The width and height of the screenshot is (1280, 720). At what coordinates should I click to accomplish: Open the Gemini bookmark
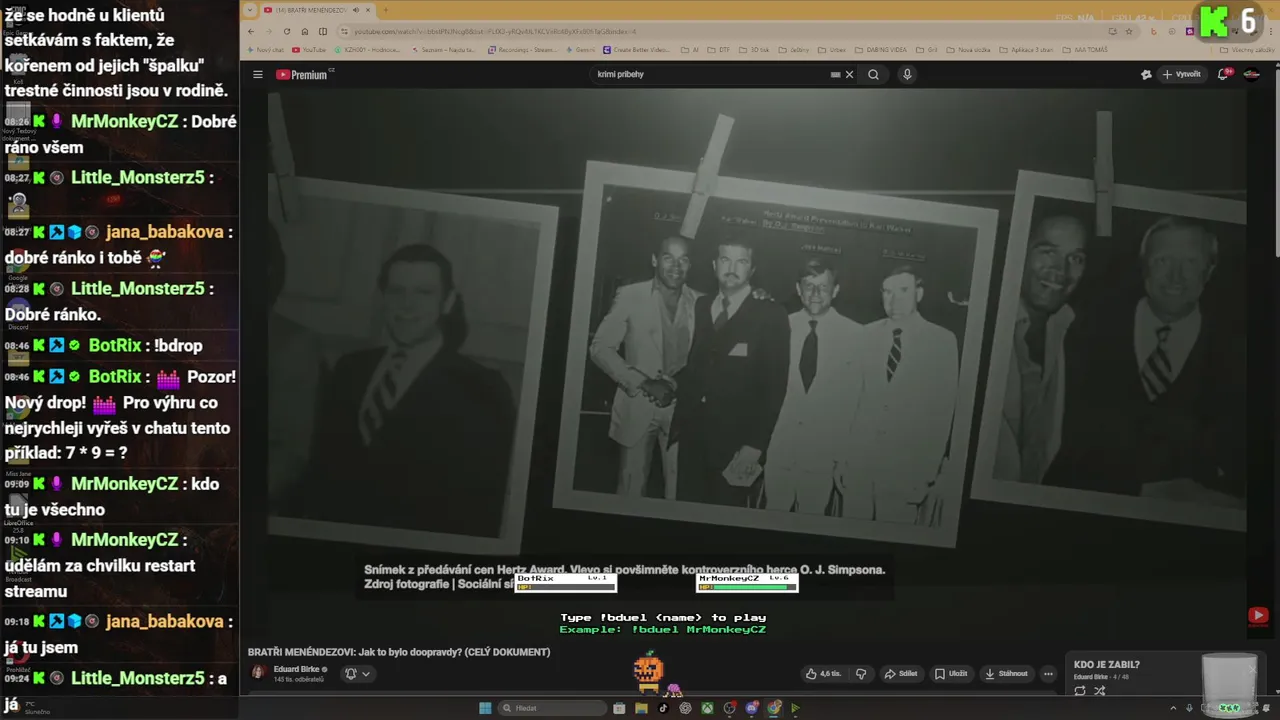click(x=582, y=49)
